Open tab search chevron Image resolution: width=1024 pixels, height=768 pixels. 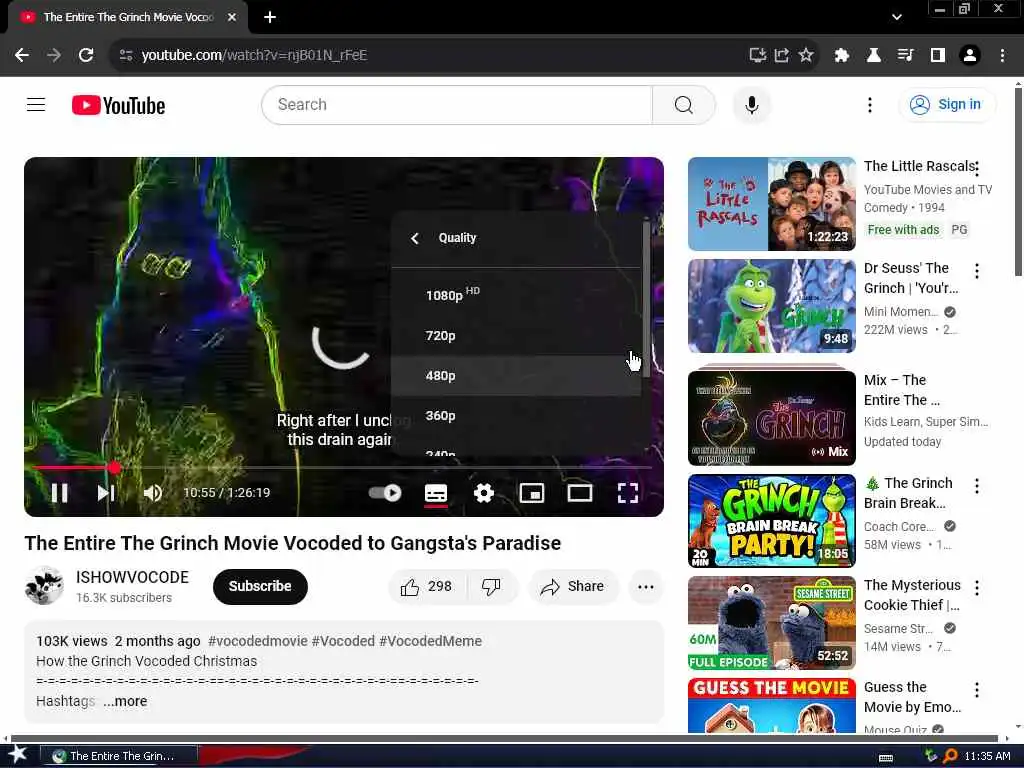(x=897, y=17)
